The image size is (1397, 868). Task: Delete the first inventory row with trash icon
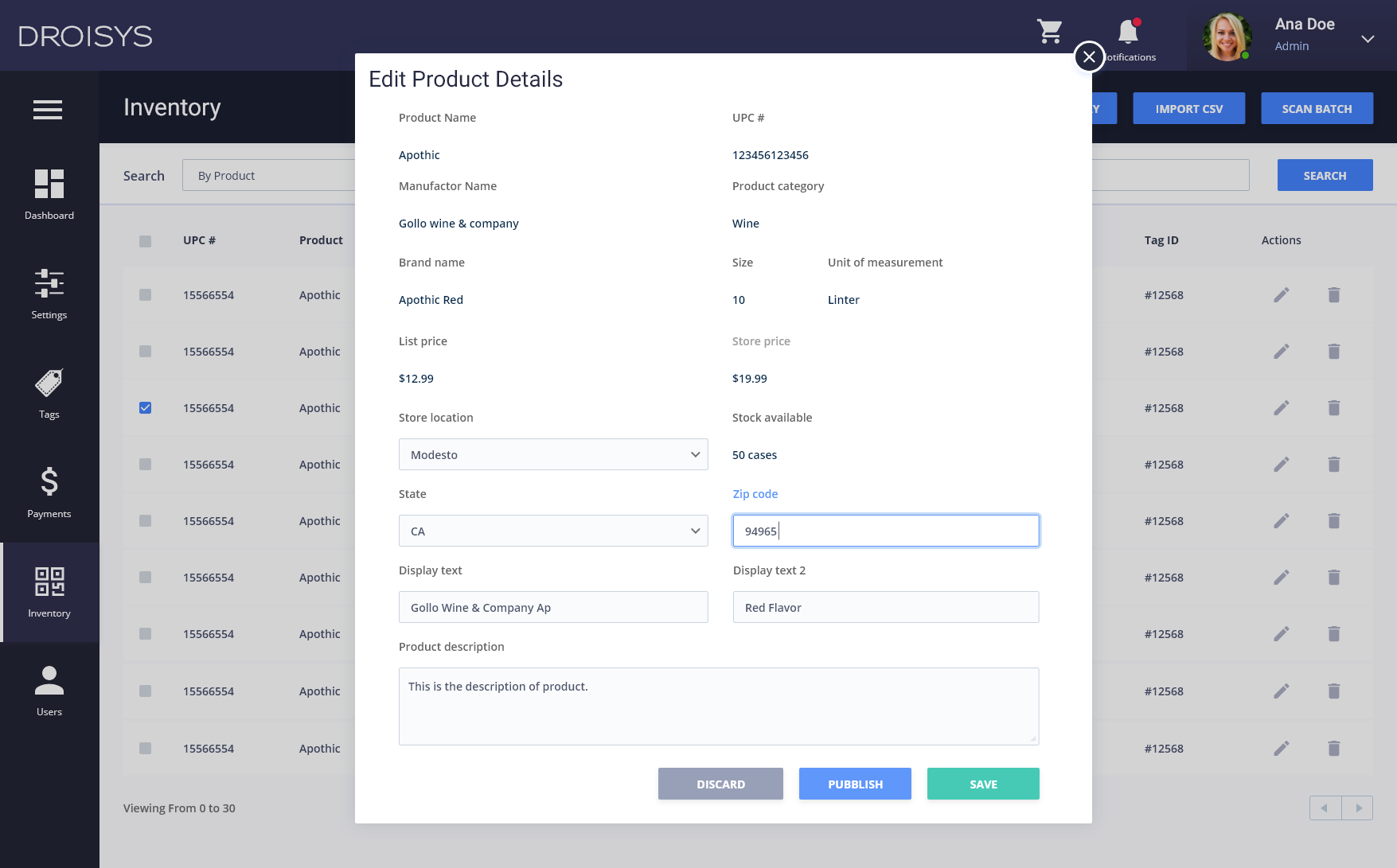click(x=1334, y=295)
